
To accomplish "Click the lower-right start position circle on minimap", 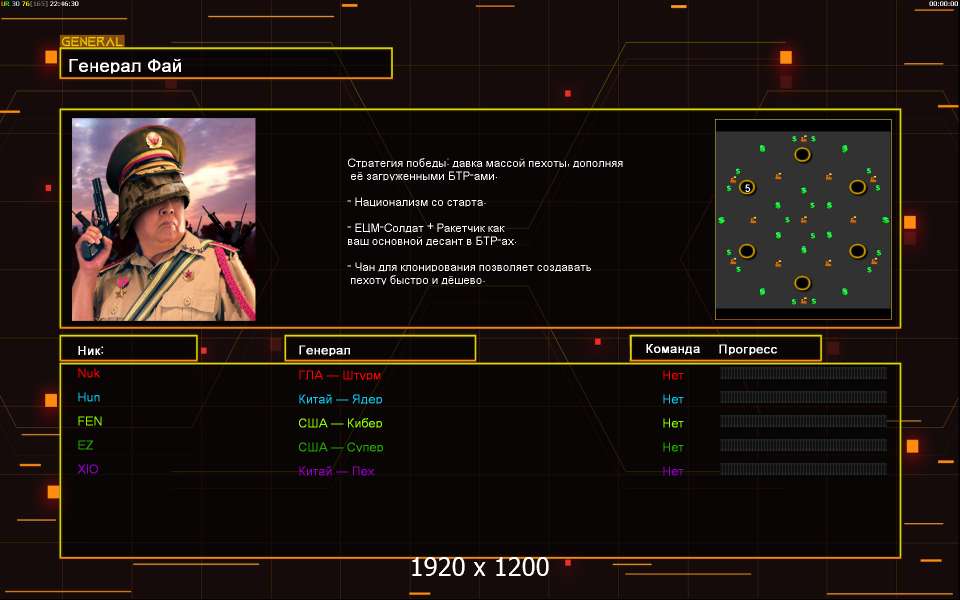I will click(x=857, y=251).
